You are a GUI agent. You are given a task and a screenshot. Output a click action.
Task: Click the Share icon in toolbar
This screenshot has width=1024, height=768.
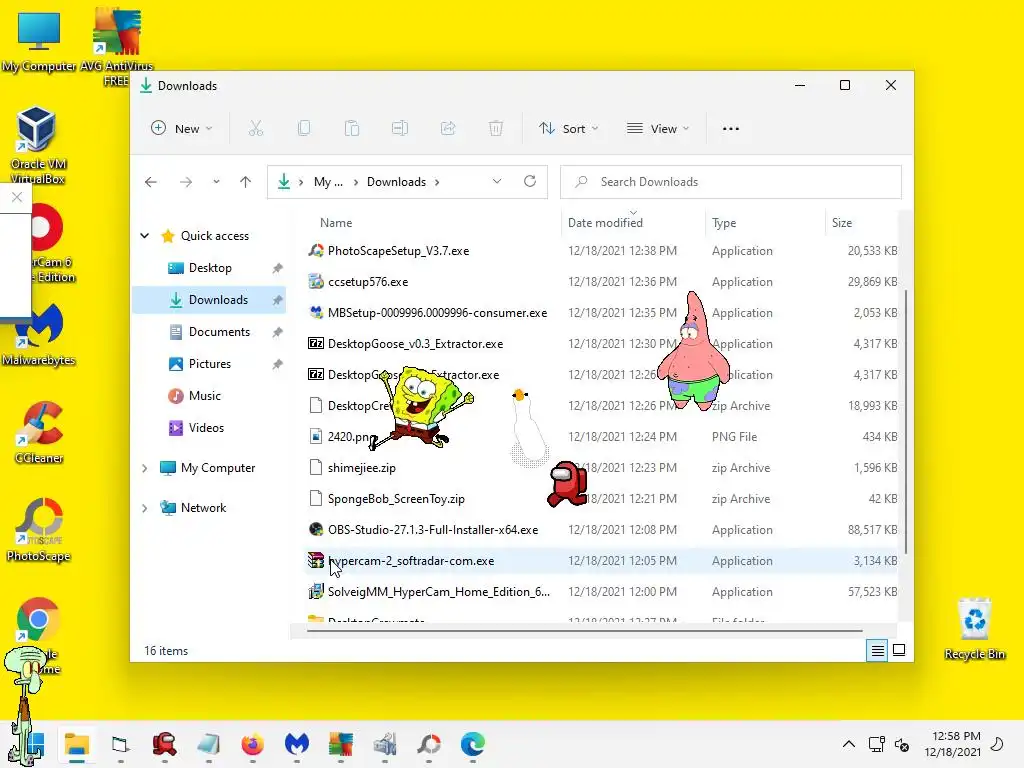pyautogui.click(x=448, y=129)
